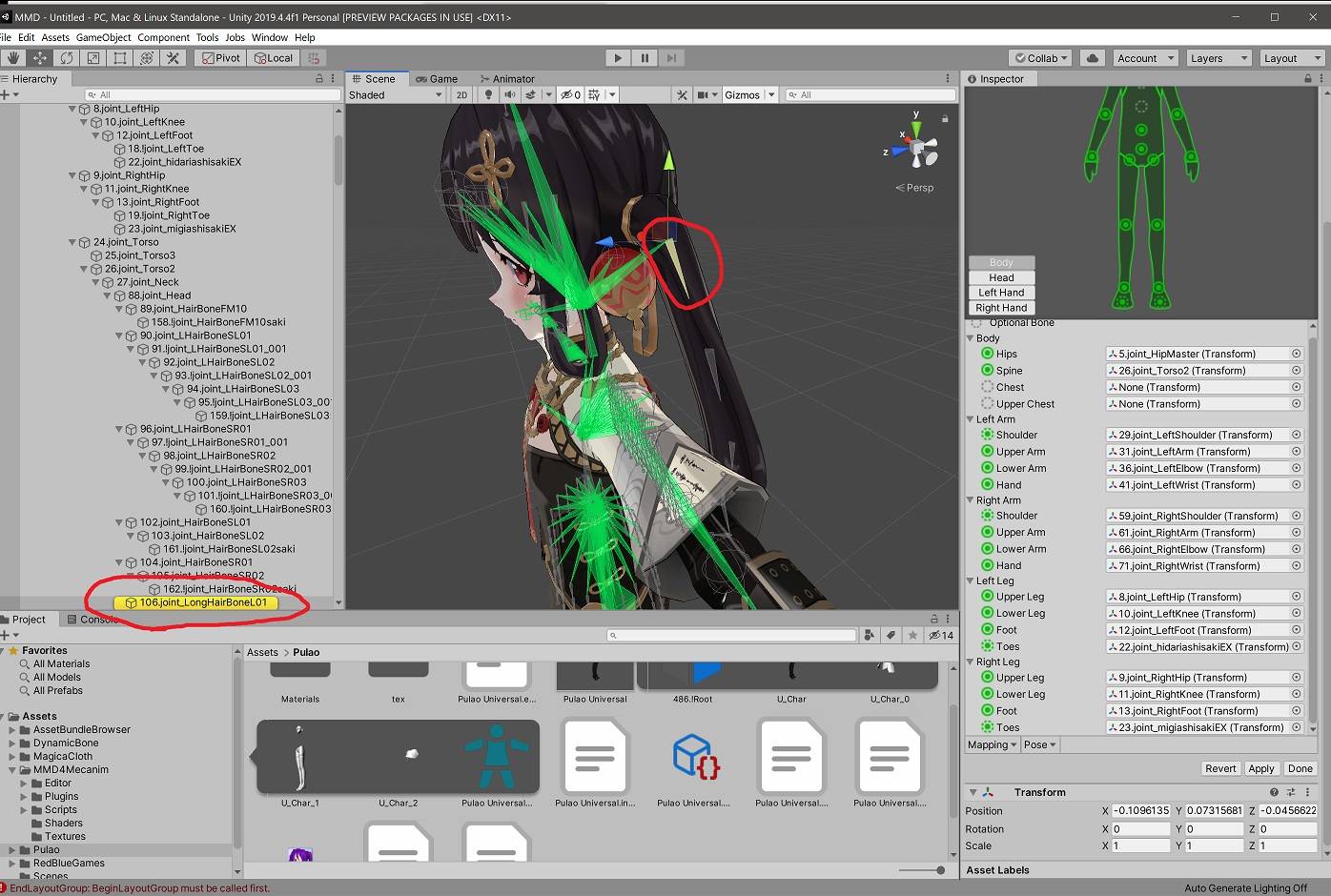Viewport: 1331px width, 896px height.
Task: Open object picker for Hips bone
Action: point(1297,354)
